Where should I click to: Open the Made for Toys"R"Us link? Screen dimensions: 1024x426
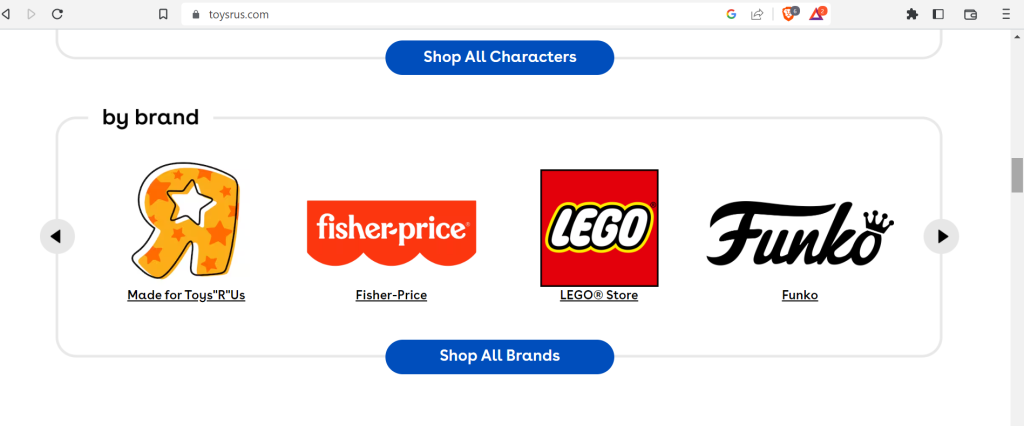186,295
